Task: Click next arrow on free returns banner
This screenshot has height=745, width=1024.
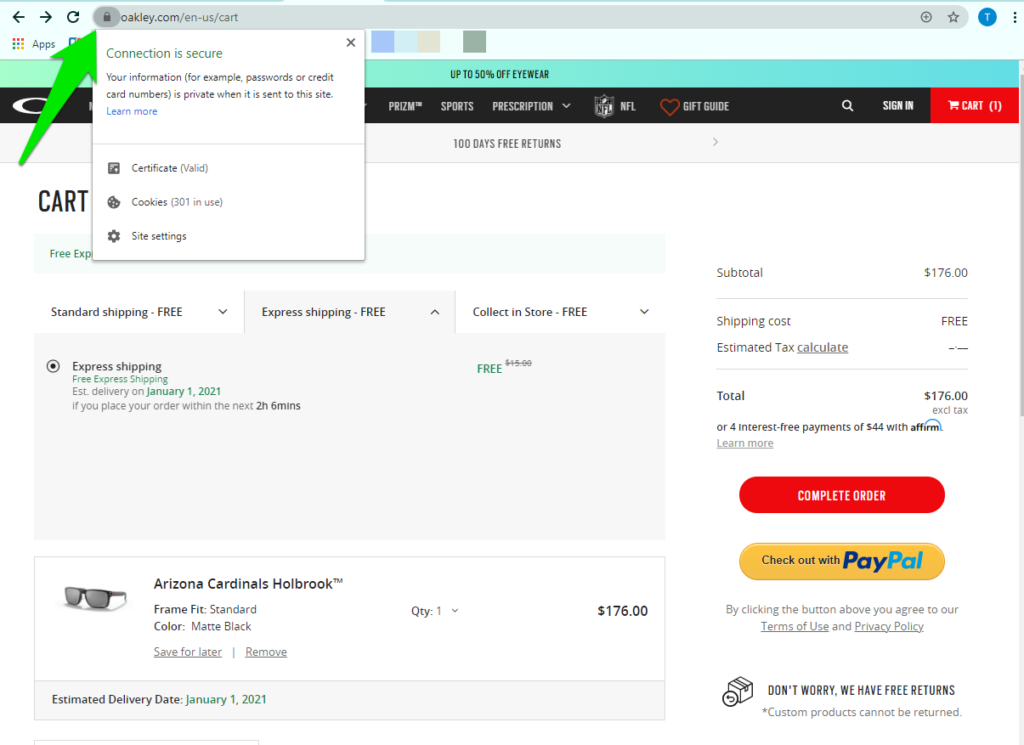Action: tap(716, 142)
